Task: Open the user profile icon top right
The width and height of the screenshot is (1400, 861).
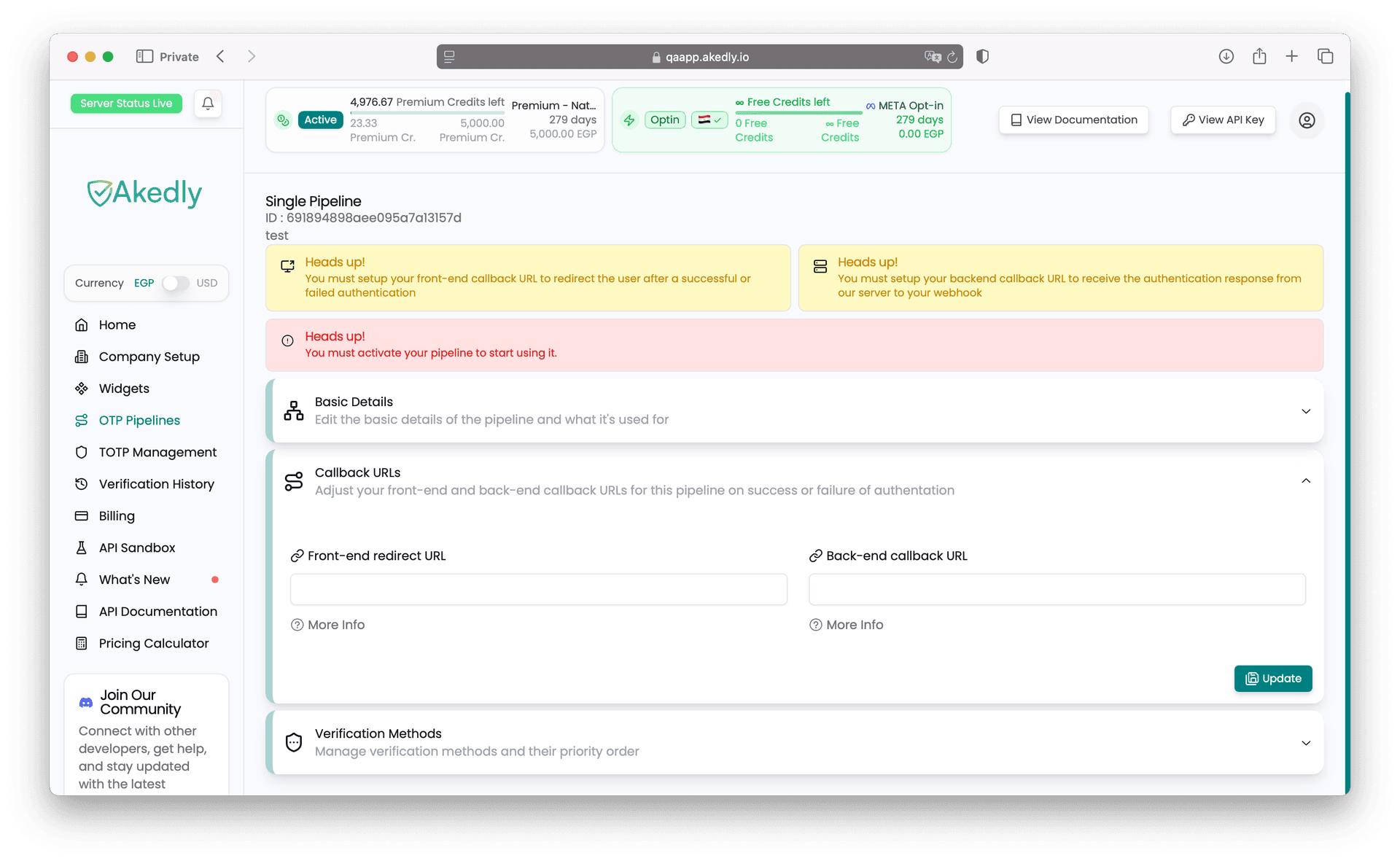Action: click(x=1307, y=120)
